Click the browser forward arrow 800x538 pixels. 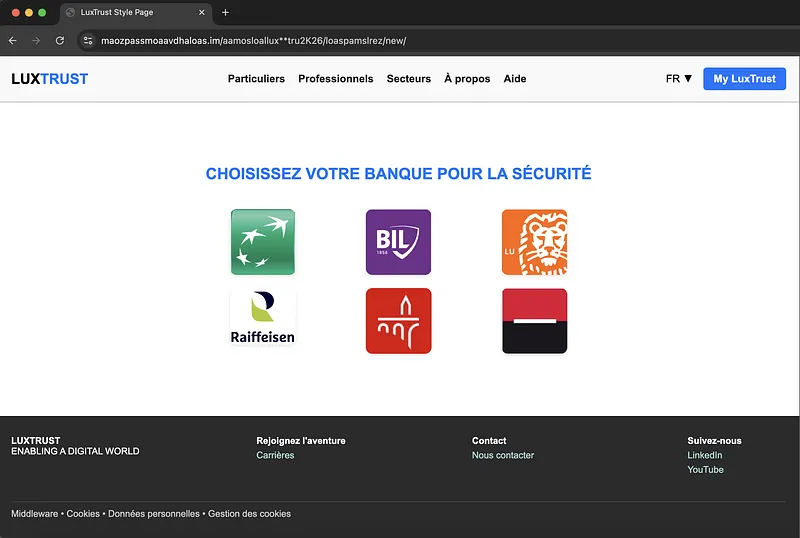(x=36, y=41)
